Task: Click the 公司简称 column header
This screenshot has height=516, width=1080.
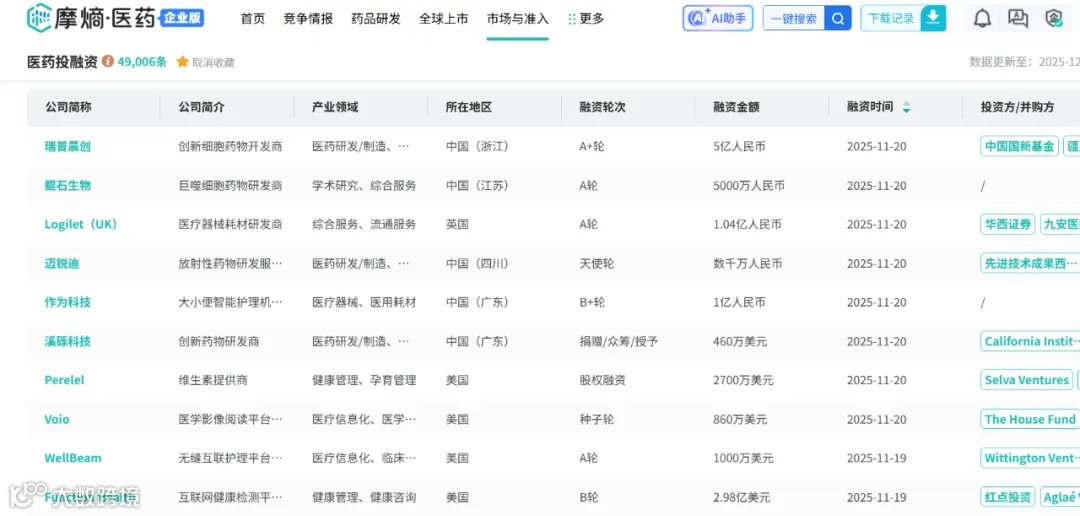Action: (x=68, y=107)
